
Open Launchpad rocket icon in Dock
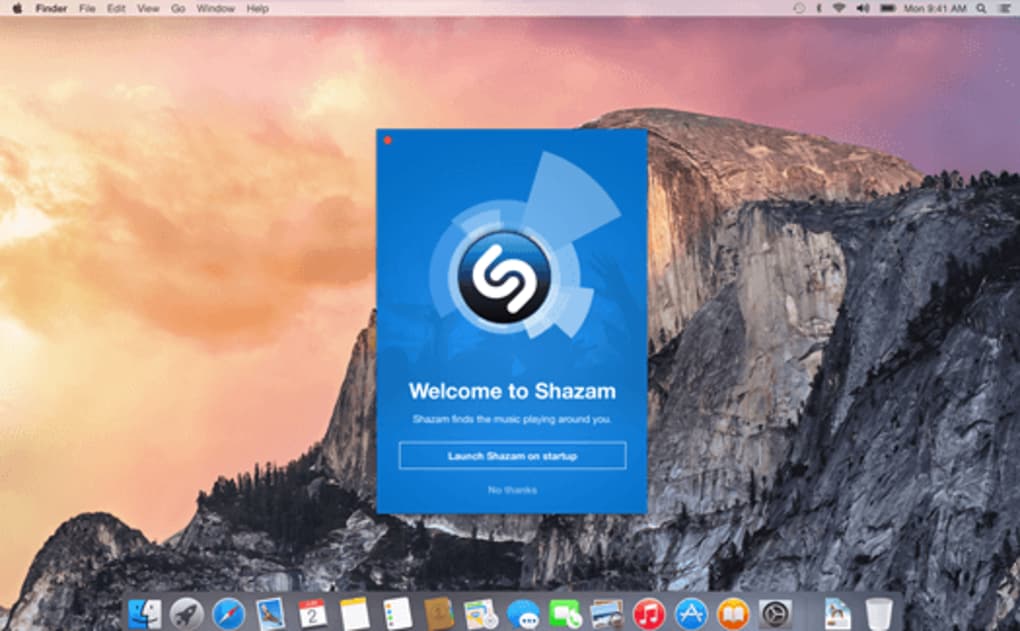point(187,613)
